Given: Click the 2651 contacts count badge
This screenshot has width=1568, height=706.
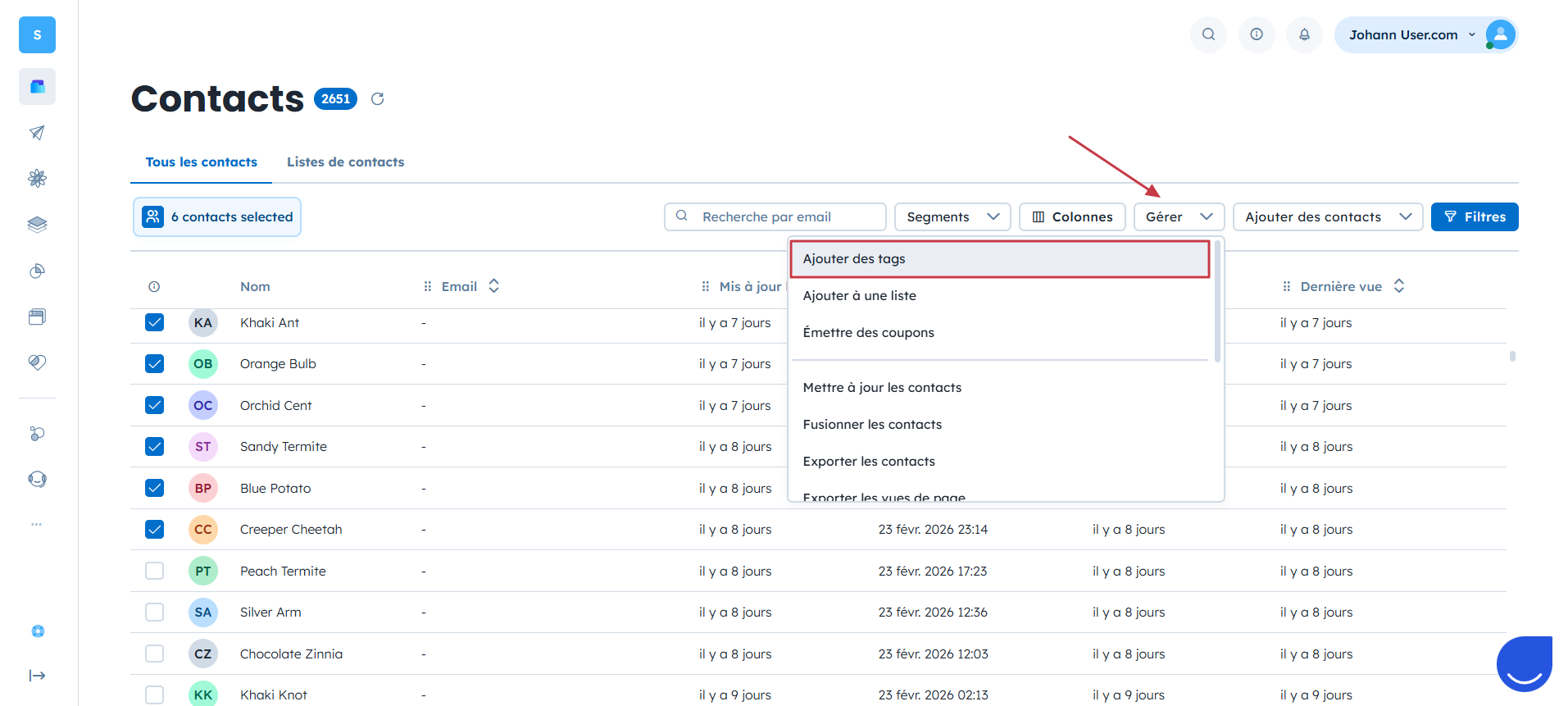Looking at the screenshot, I should point(335,99).
